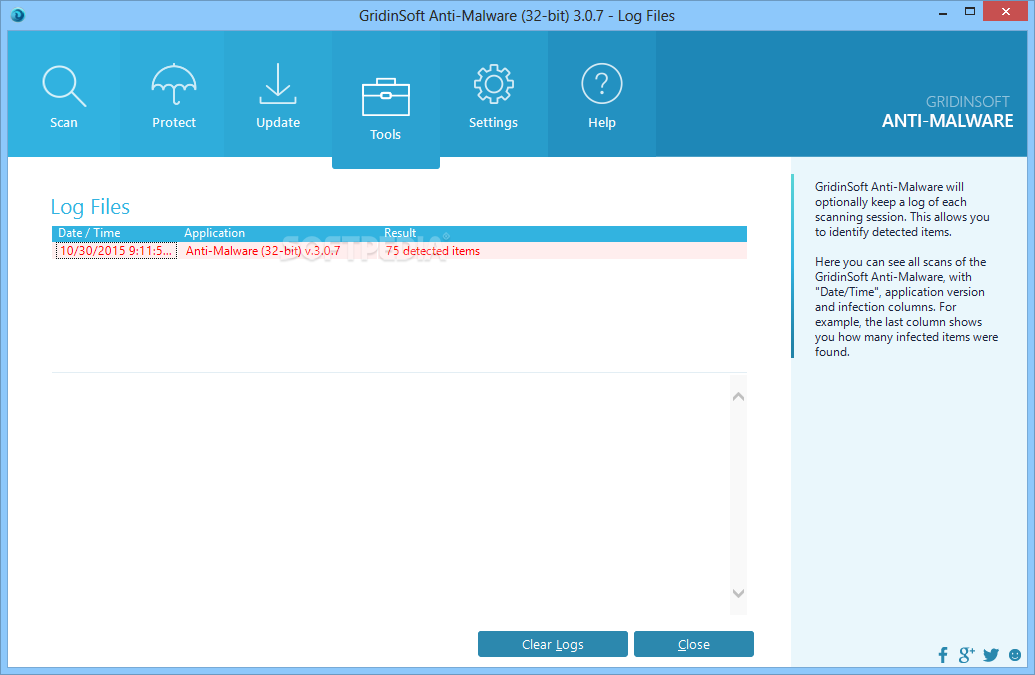Image resolution: width=1035 pixels, height=675 pixels.
Task: Close the window with the red X
Action: 1005,12
